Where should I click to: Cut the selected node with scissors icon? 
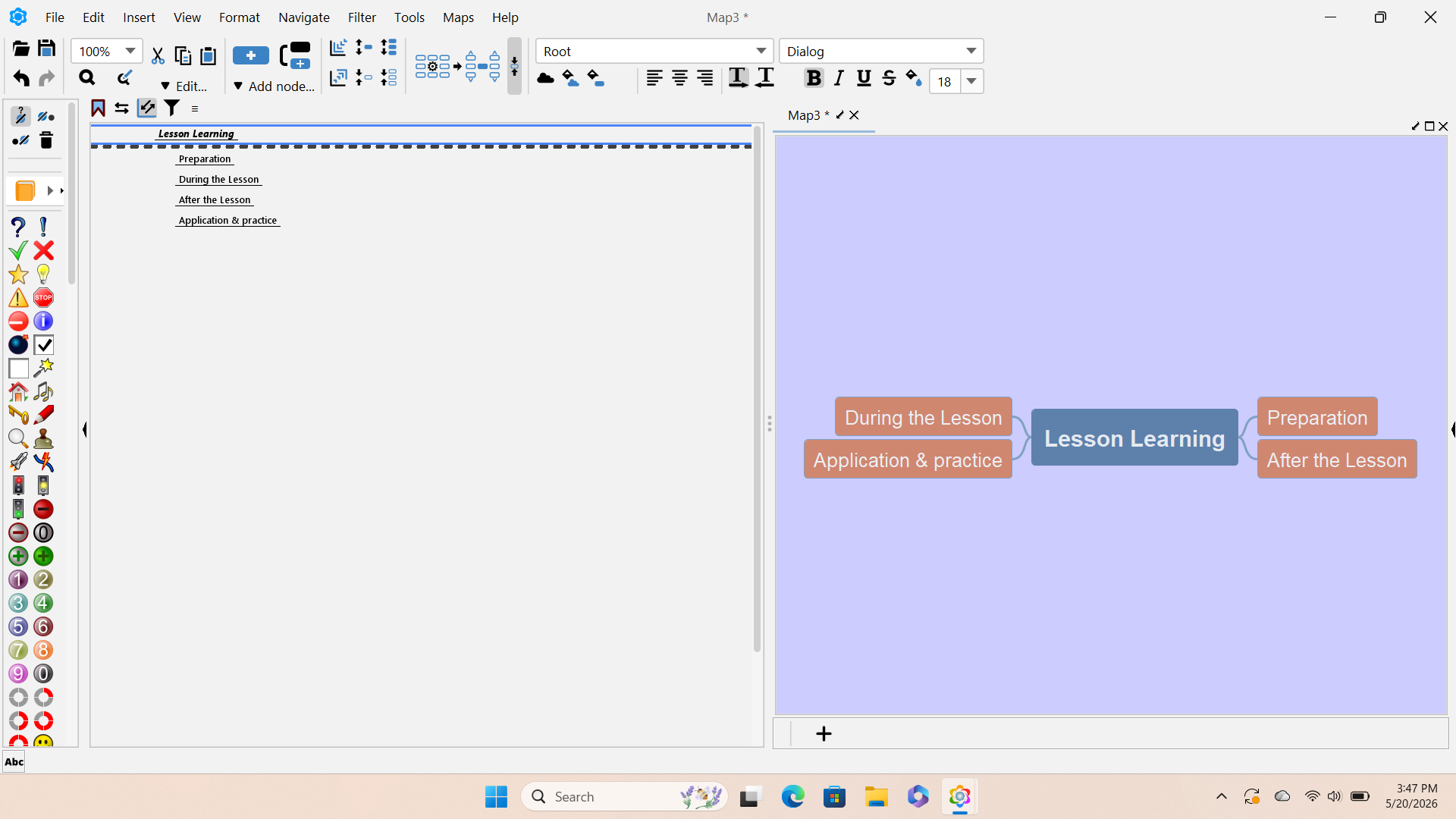[x=158, y=55]
